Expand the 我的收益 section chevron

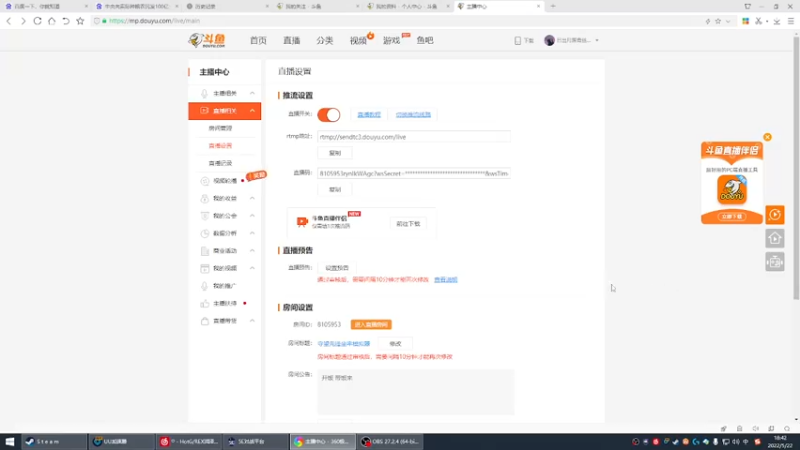coord(252,198)
